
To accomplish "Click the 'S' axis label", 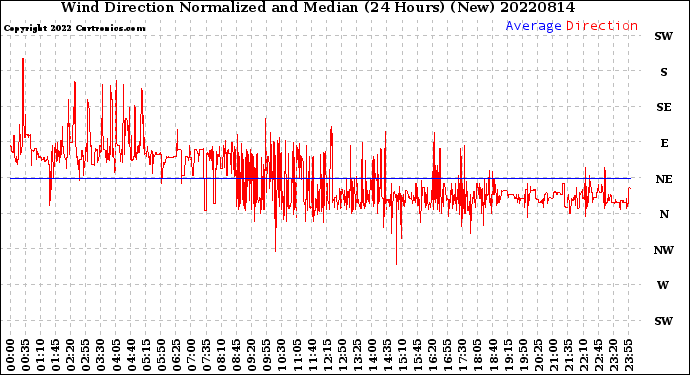I will [x=664, y=72].
